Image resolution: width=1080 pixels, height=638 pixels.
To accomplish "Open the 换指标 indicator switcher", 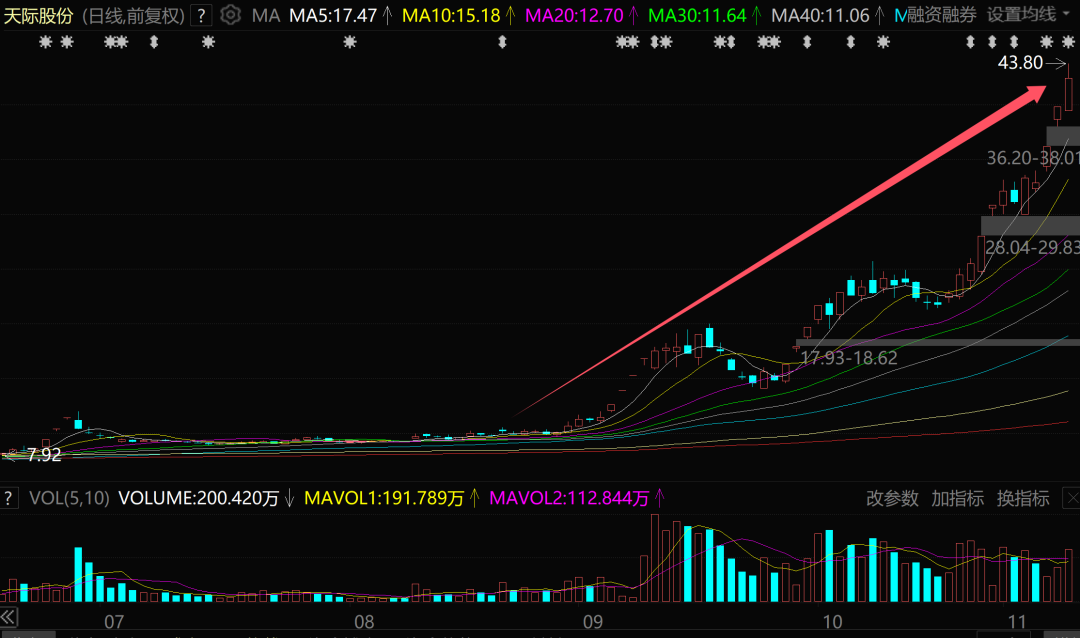I will [1023, 498].
